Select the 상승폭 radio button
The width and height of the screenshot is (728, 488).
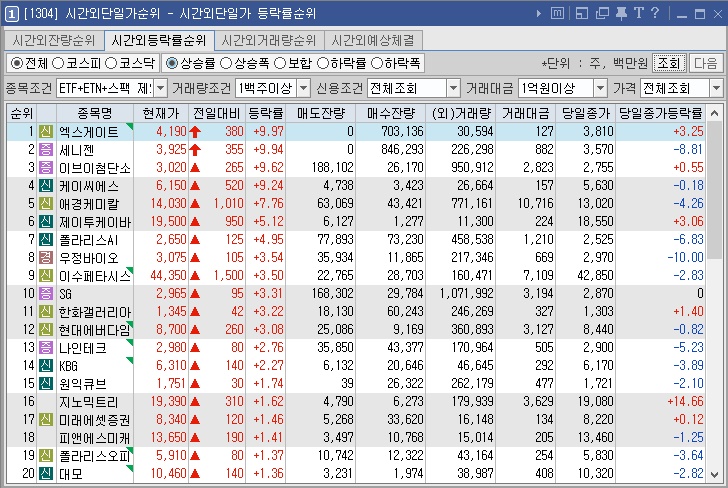(x=226, y=63)
